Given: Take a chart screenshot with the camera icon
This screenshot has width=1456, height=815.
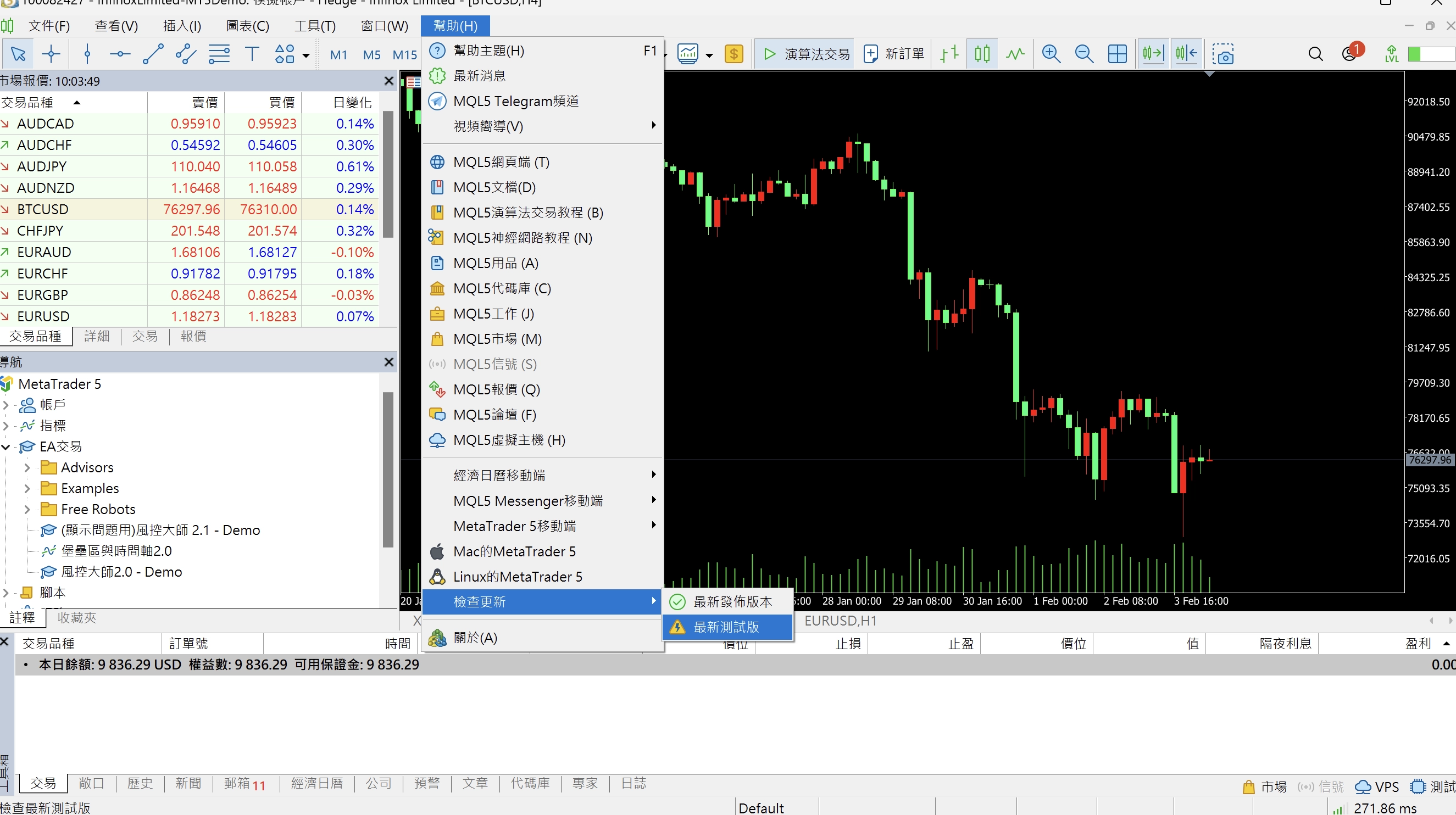Looking at the screenshot, I should click(x=1222, y=54).
